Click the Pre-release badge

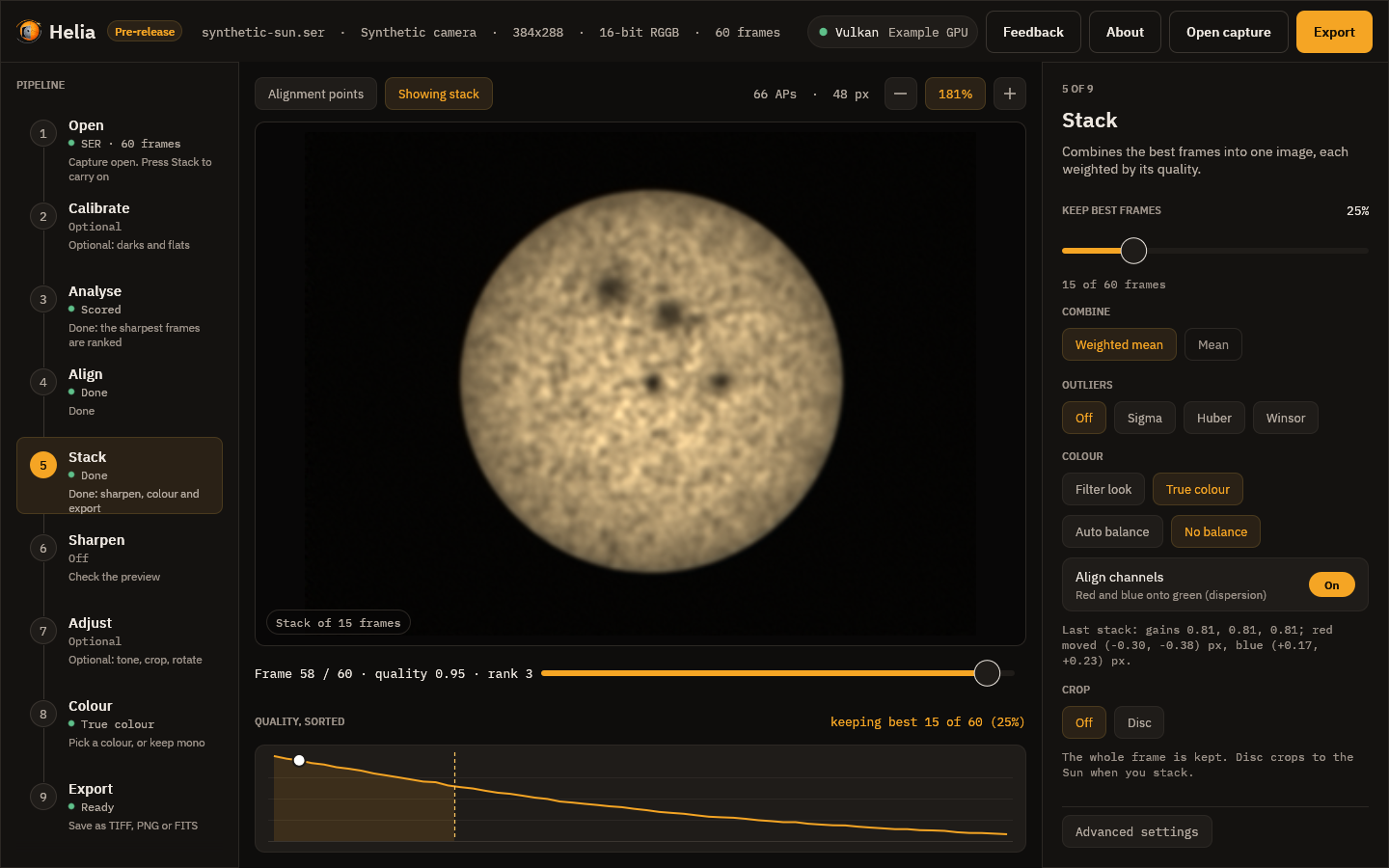pos(145,32)
